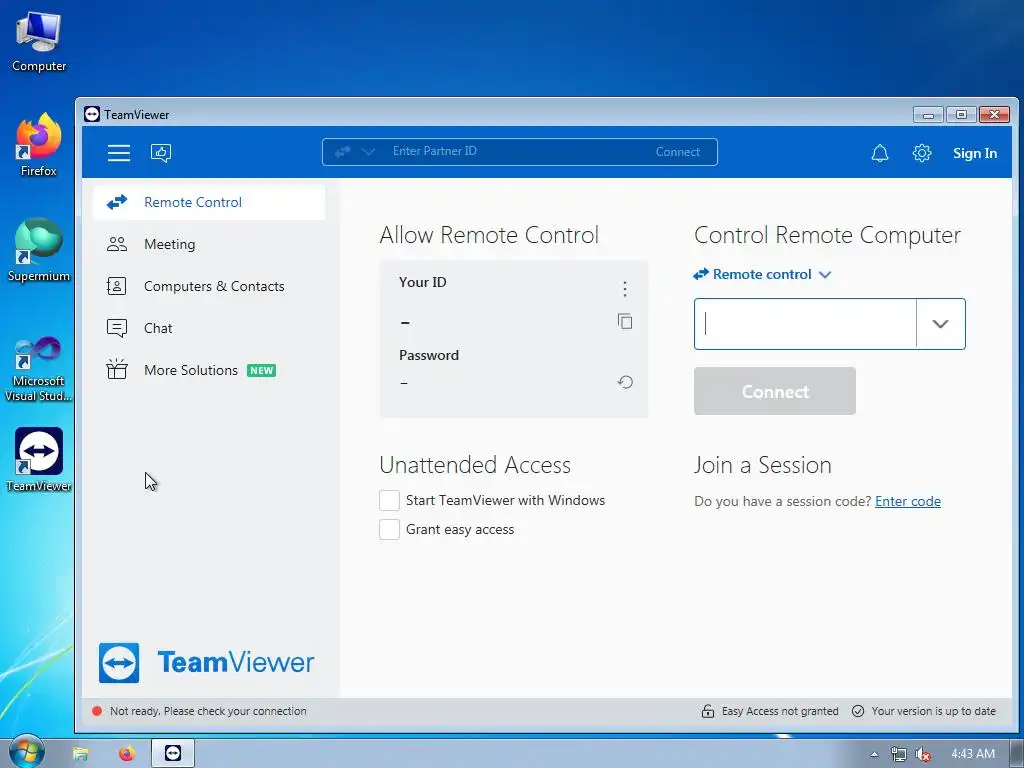Screen dimensions: 1024x768
Task: Click Sign In
Action: pyautogui.click(x=974, y=153)
